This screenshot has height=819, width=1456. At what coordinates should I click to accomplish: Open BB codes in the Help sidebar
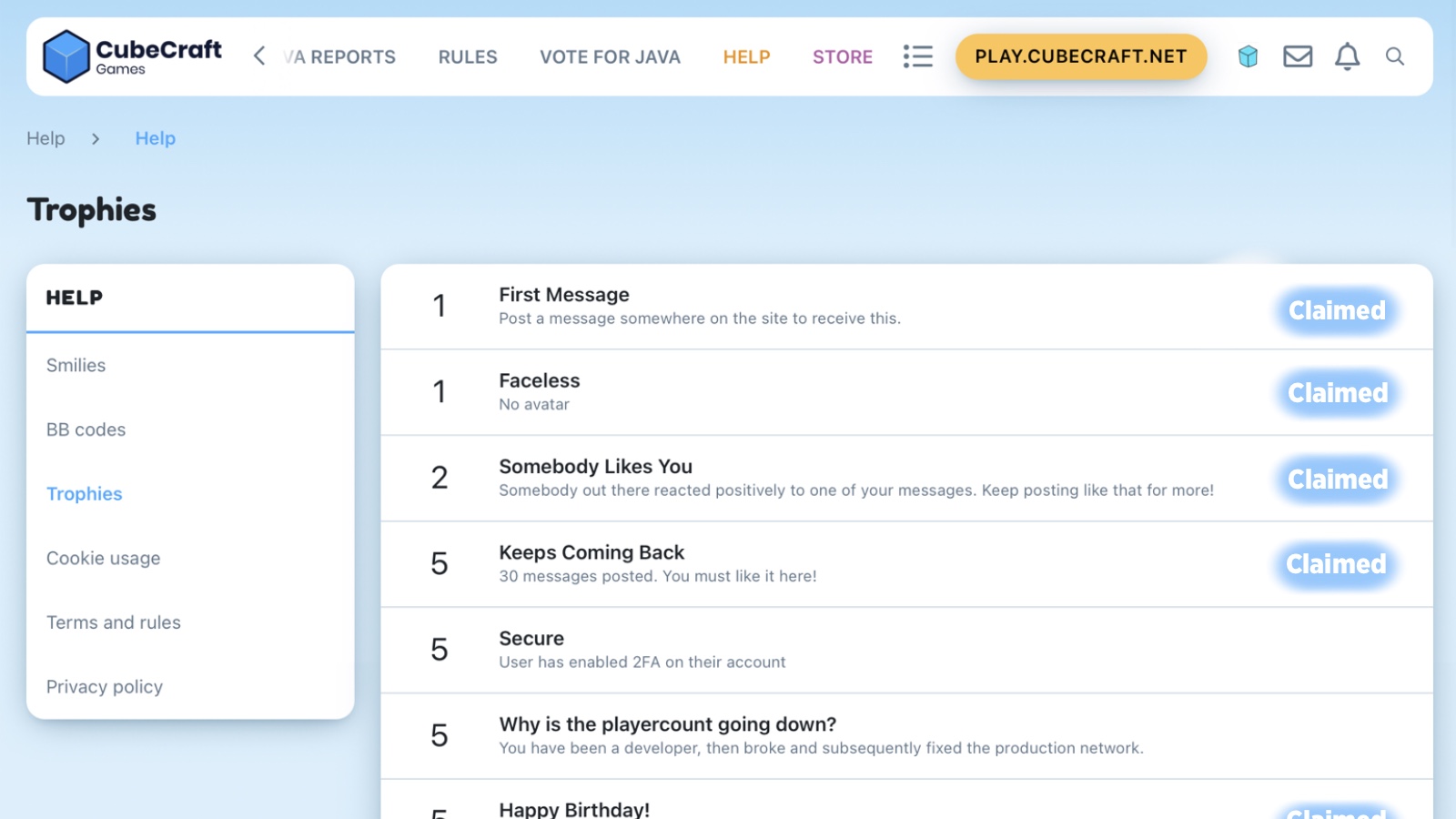pyautogui.click(x=86, y=430)
